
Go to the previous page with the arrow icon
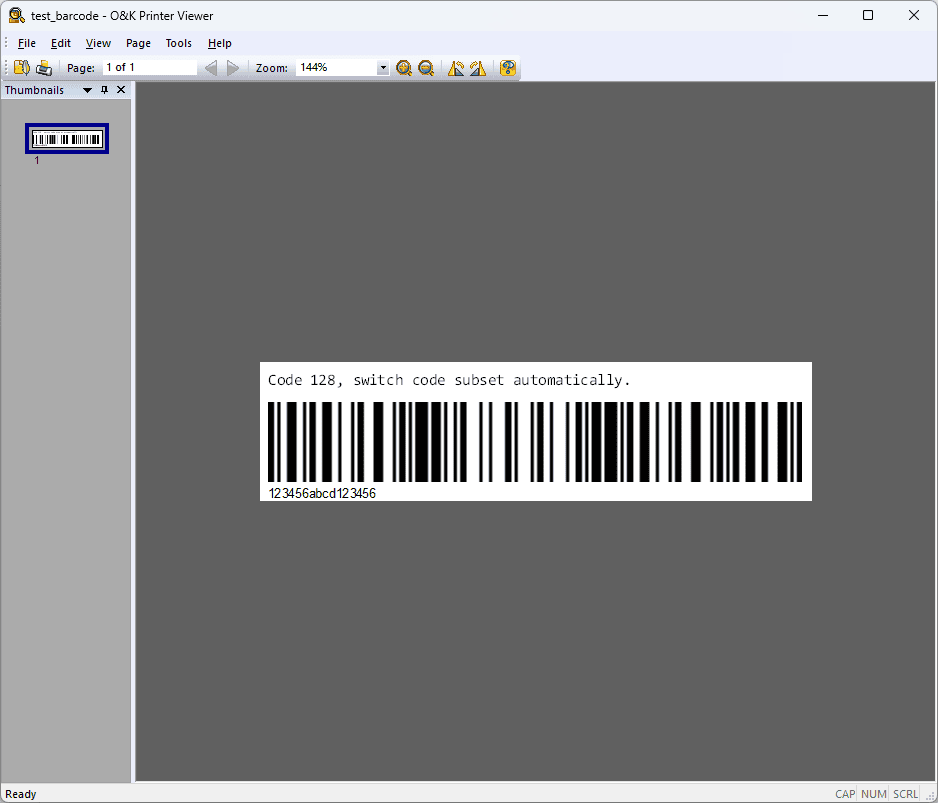pos(210,68)
